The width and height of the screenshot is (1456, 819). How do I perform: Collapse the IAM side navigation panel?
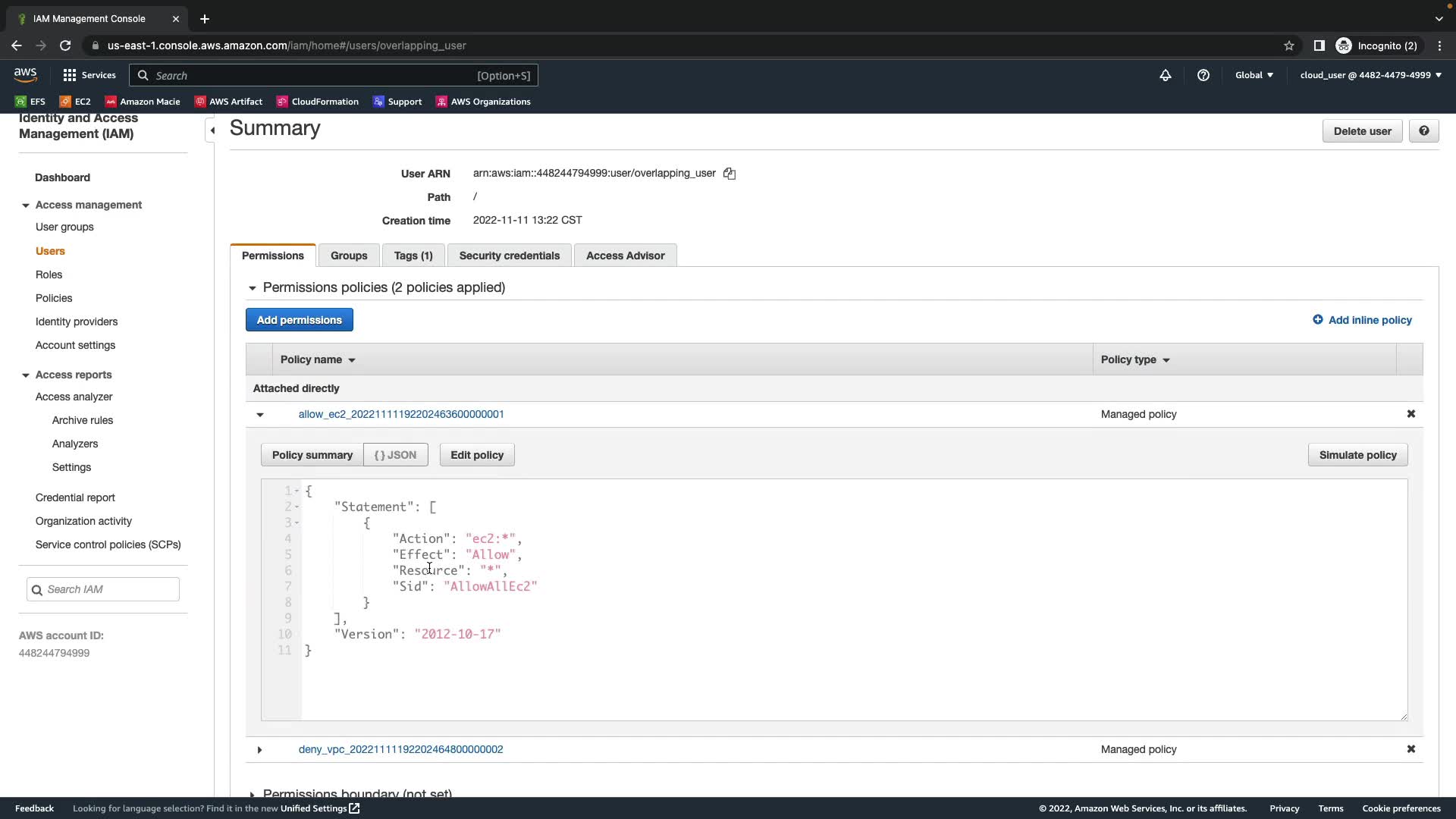point(212,130)
